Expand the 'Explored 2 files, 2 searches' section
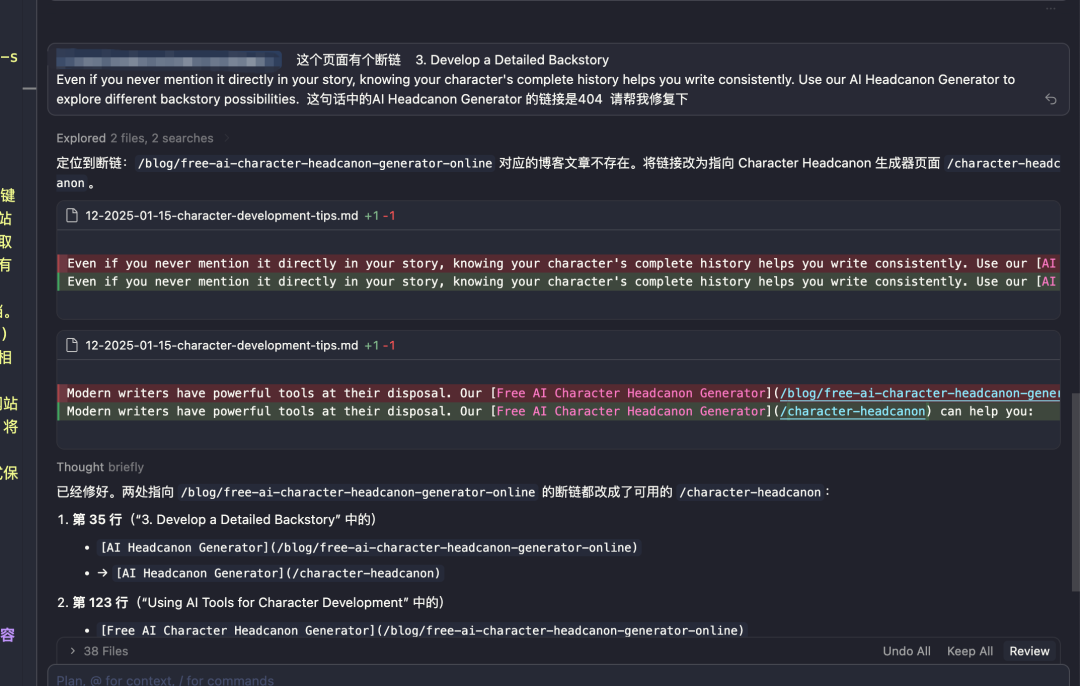 tap(135, 138)
